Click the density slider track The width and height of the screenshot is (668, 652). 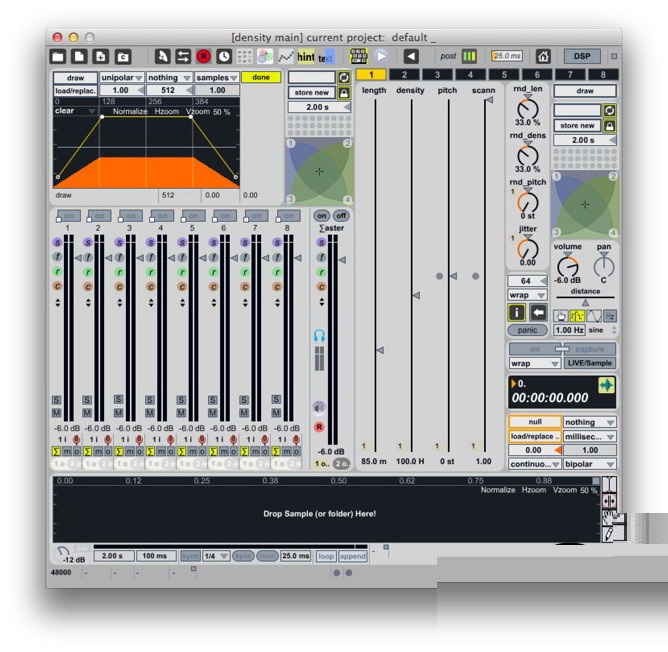tap(412, 275)
